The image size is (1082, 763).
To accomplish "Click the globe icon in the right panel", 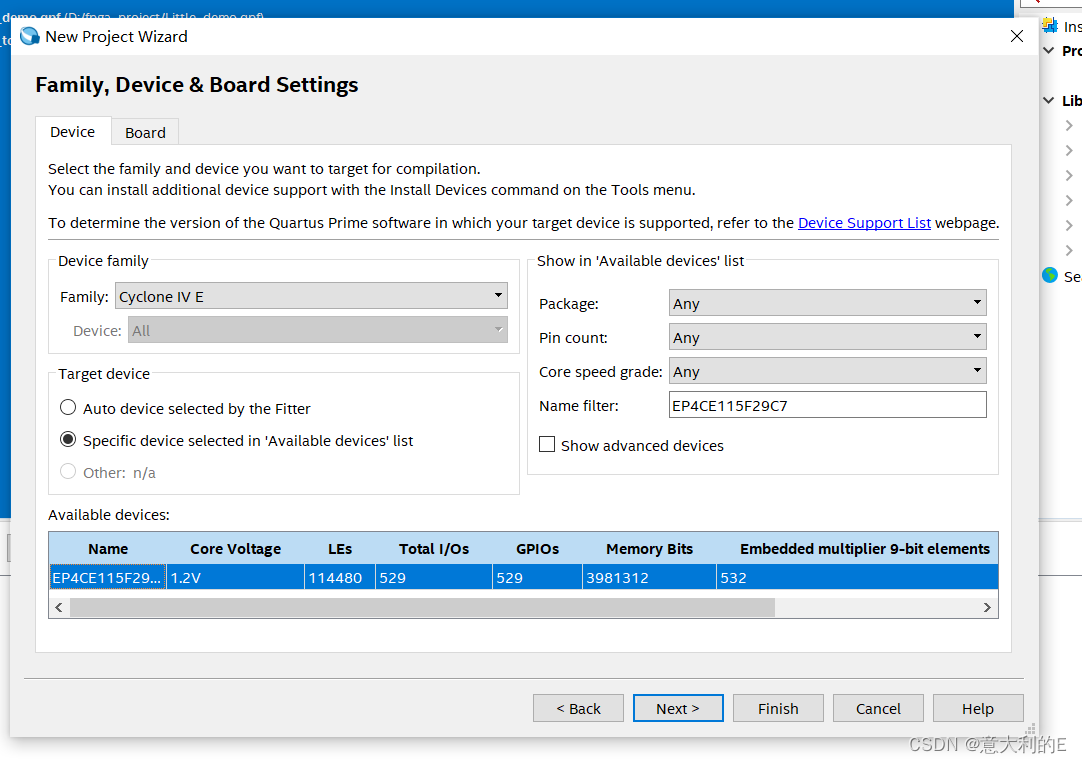I will [x=1049, y=275].
